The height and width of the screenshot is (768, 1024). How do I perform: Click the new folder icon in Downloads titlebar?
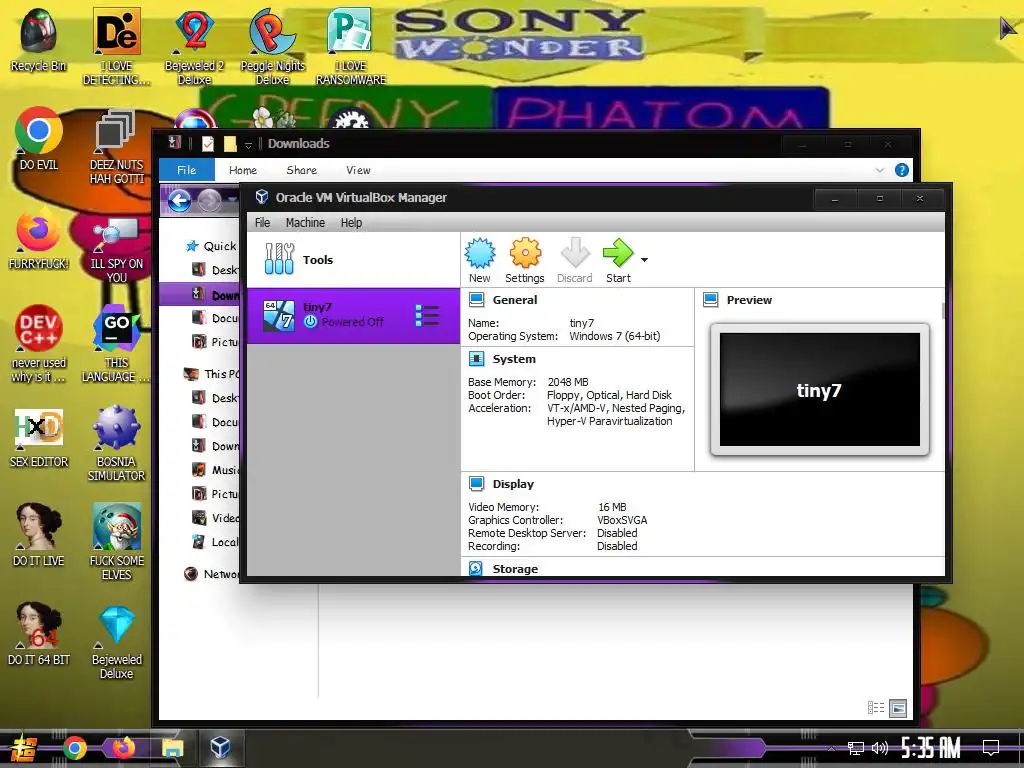230,144
